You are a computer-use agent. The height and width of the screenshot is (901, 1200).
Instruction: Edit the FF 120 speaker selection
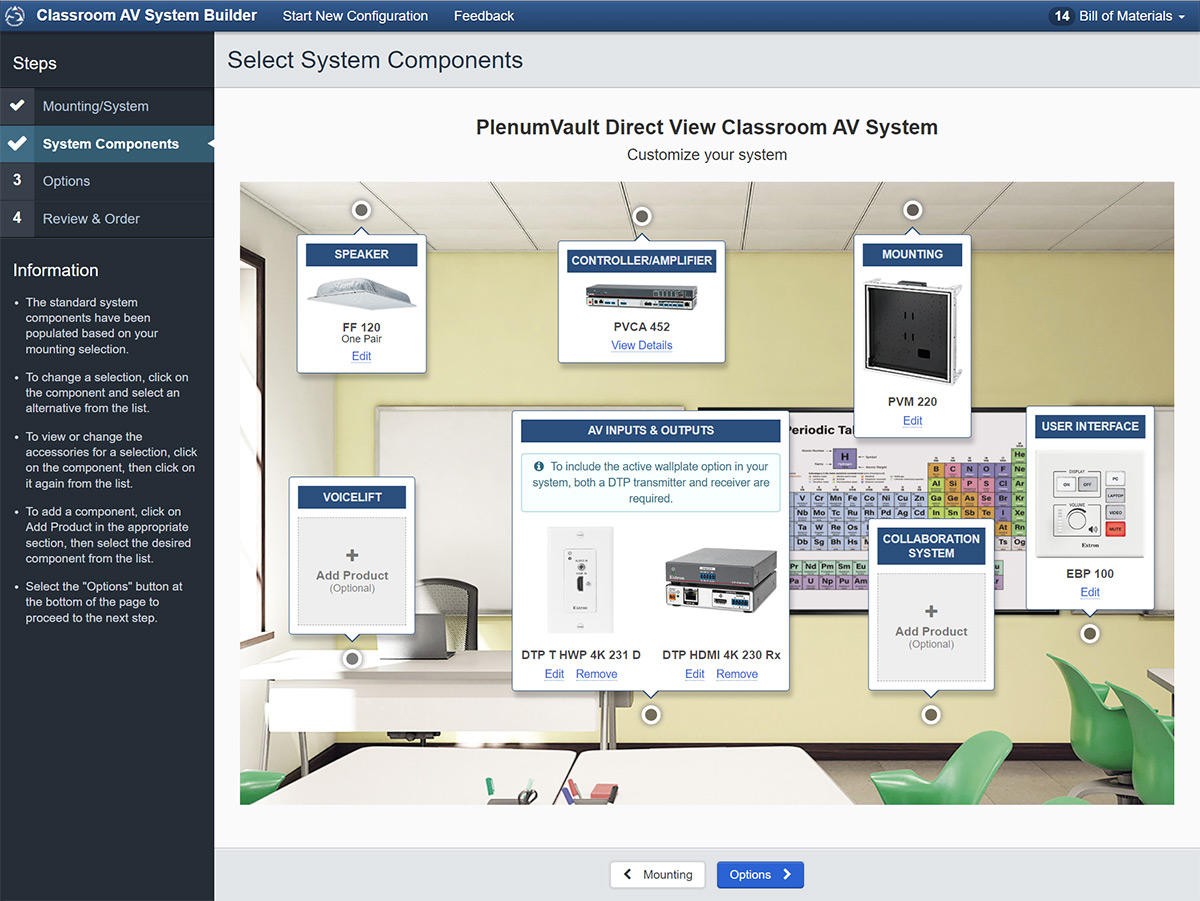click(x=361, y=356)
